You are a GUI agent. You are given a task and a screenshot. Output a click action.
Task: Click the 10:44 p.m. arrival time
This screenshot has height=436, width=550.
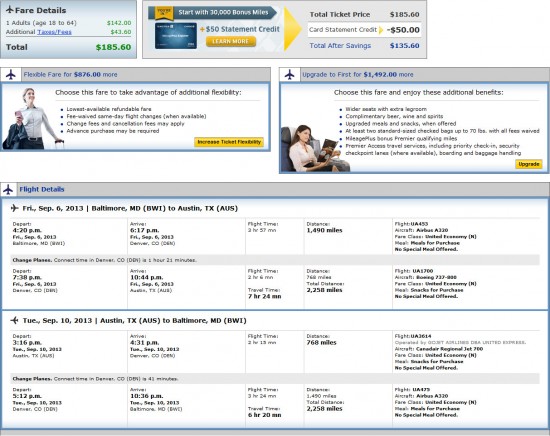pos(147,277)
